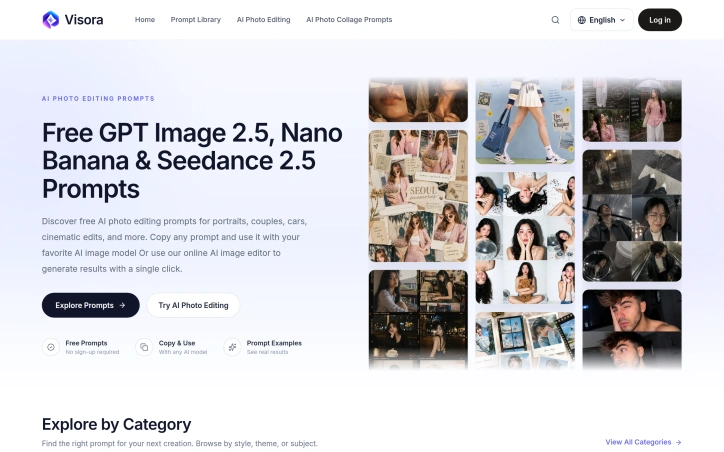Viewport: 724px width, 452px height.
Task: Click the Prompt Examples label
Action: pyautogui.click(x=274, y=343)
